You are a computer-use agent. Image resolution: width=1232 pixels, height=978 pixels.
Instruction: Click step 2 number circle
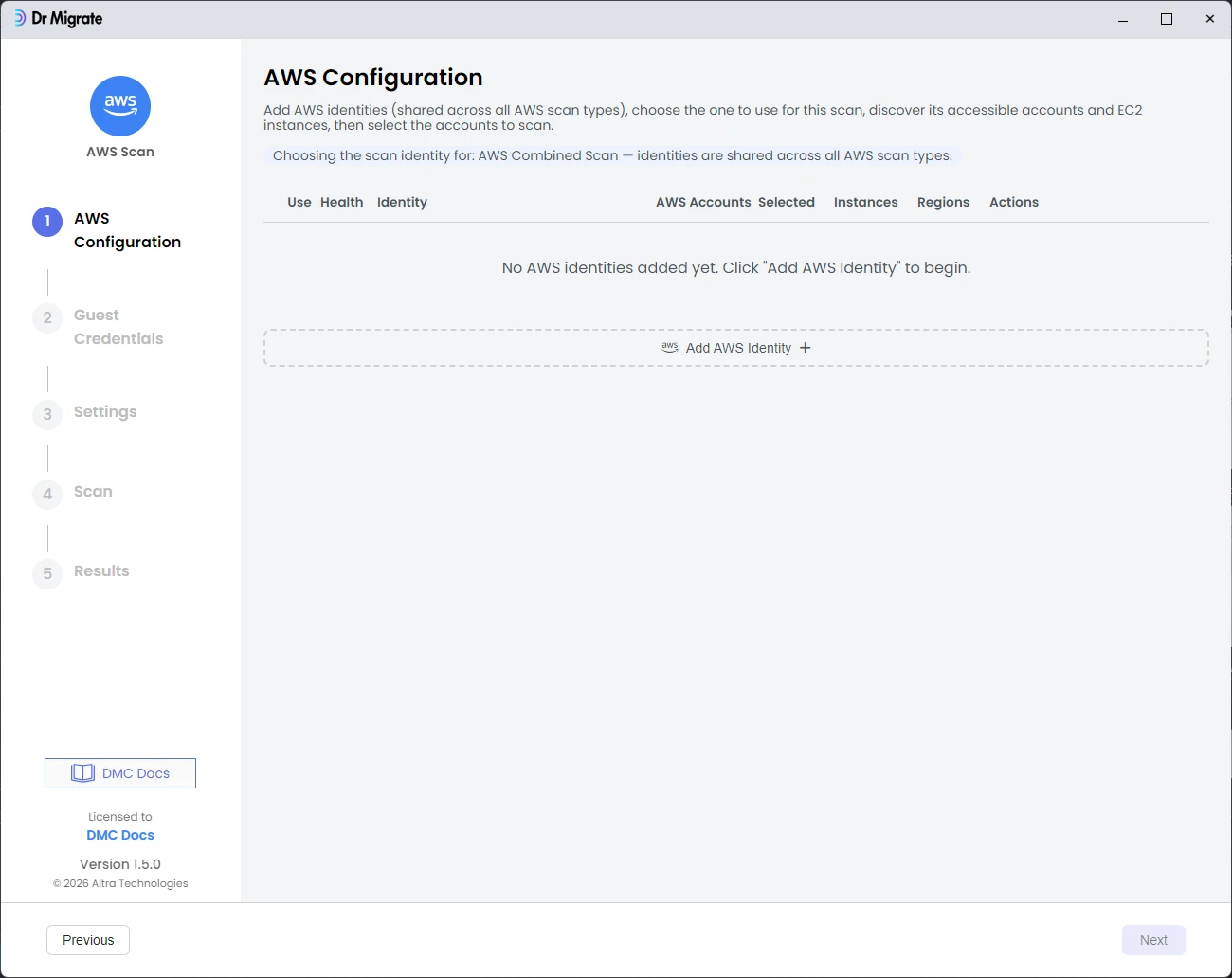[x=47, y=317]
